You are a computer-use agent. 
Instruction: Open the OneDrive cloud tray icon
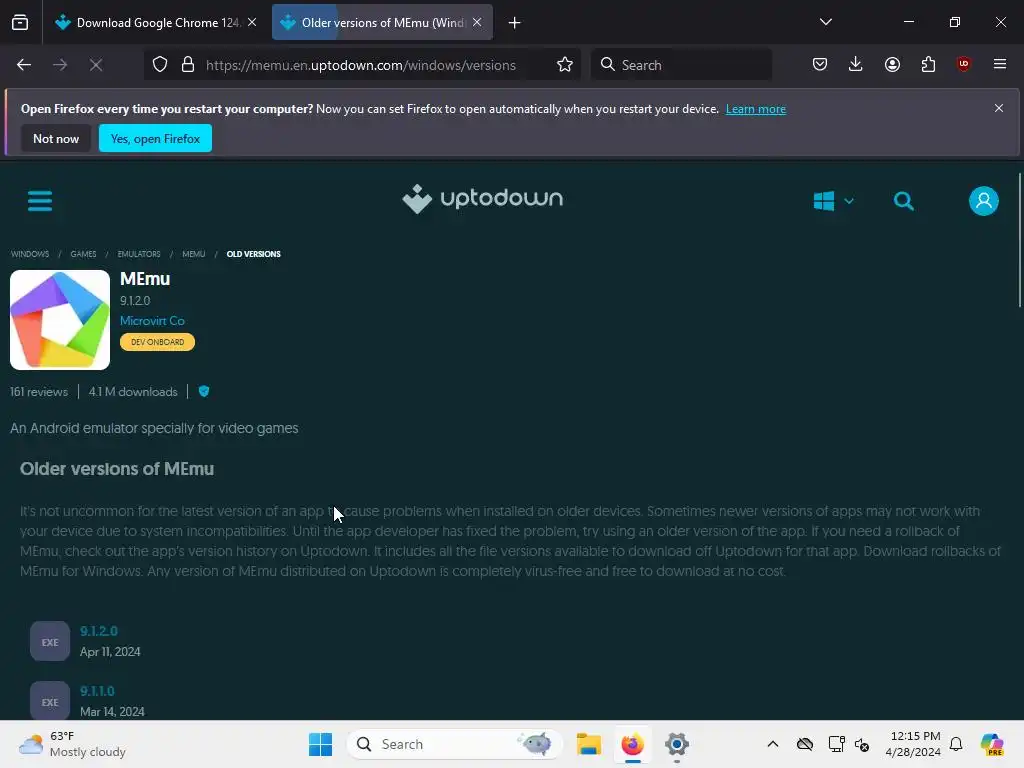(x=805, y=744)
